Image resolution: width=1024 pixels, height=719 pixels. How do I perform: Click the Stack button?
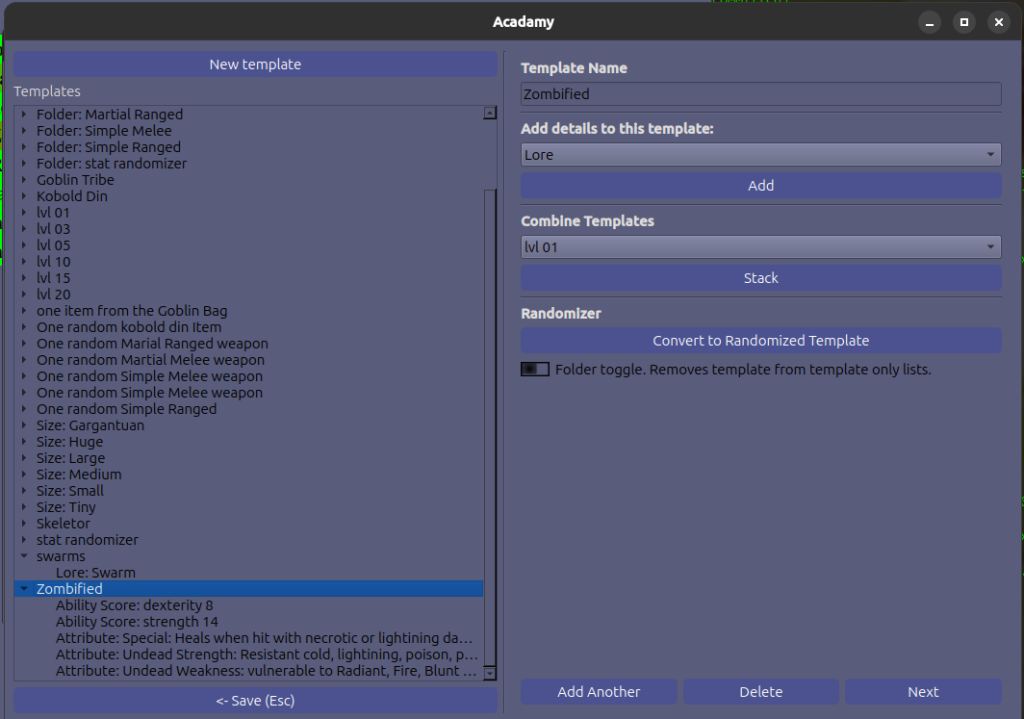point(760,278)
